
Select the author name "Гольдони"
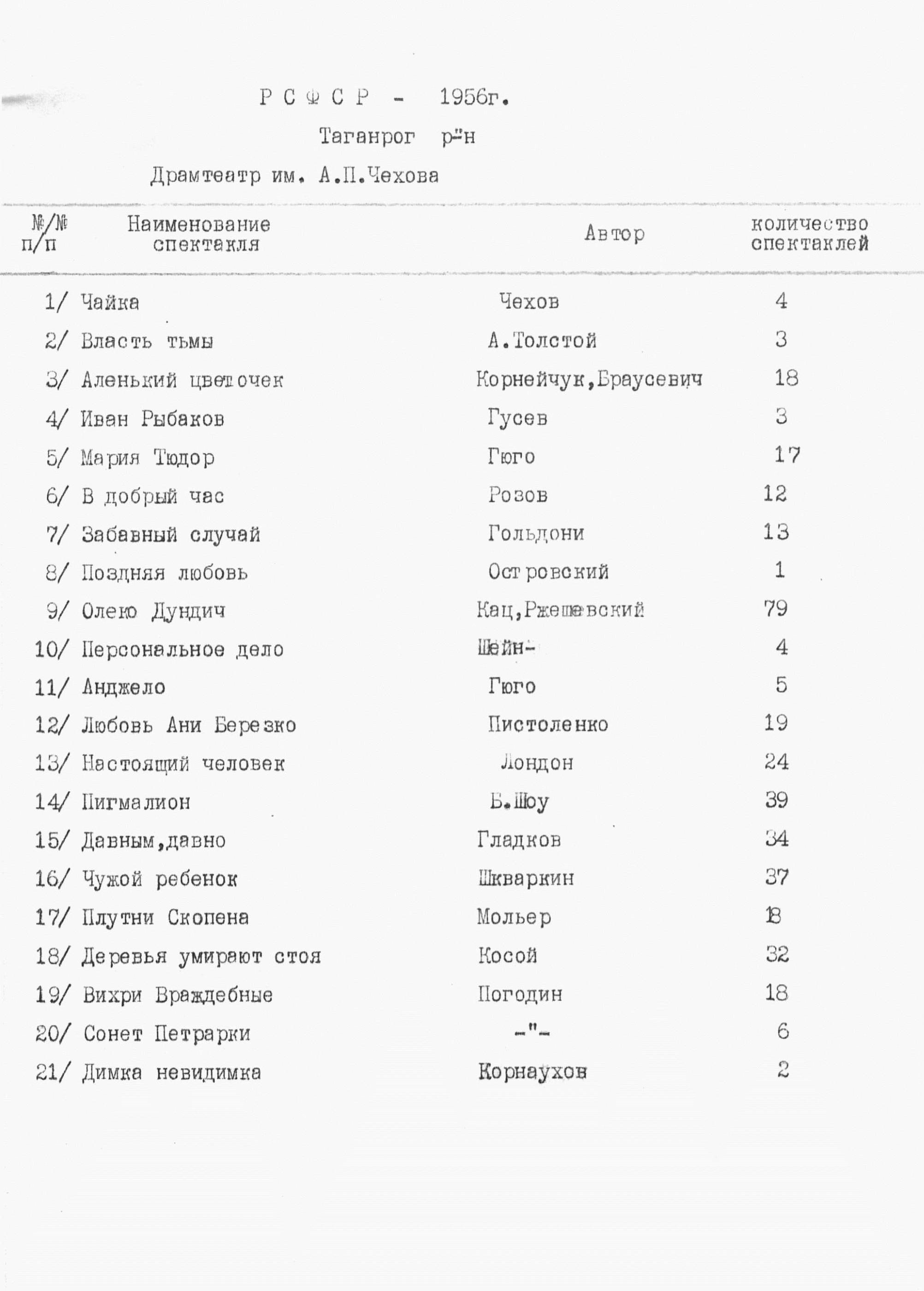pos(536,533)
